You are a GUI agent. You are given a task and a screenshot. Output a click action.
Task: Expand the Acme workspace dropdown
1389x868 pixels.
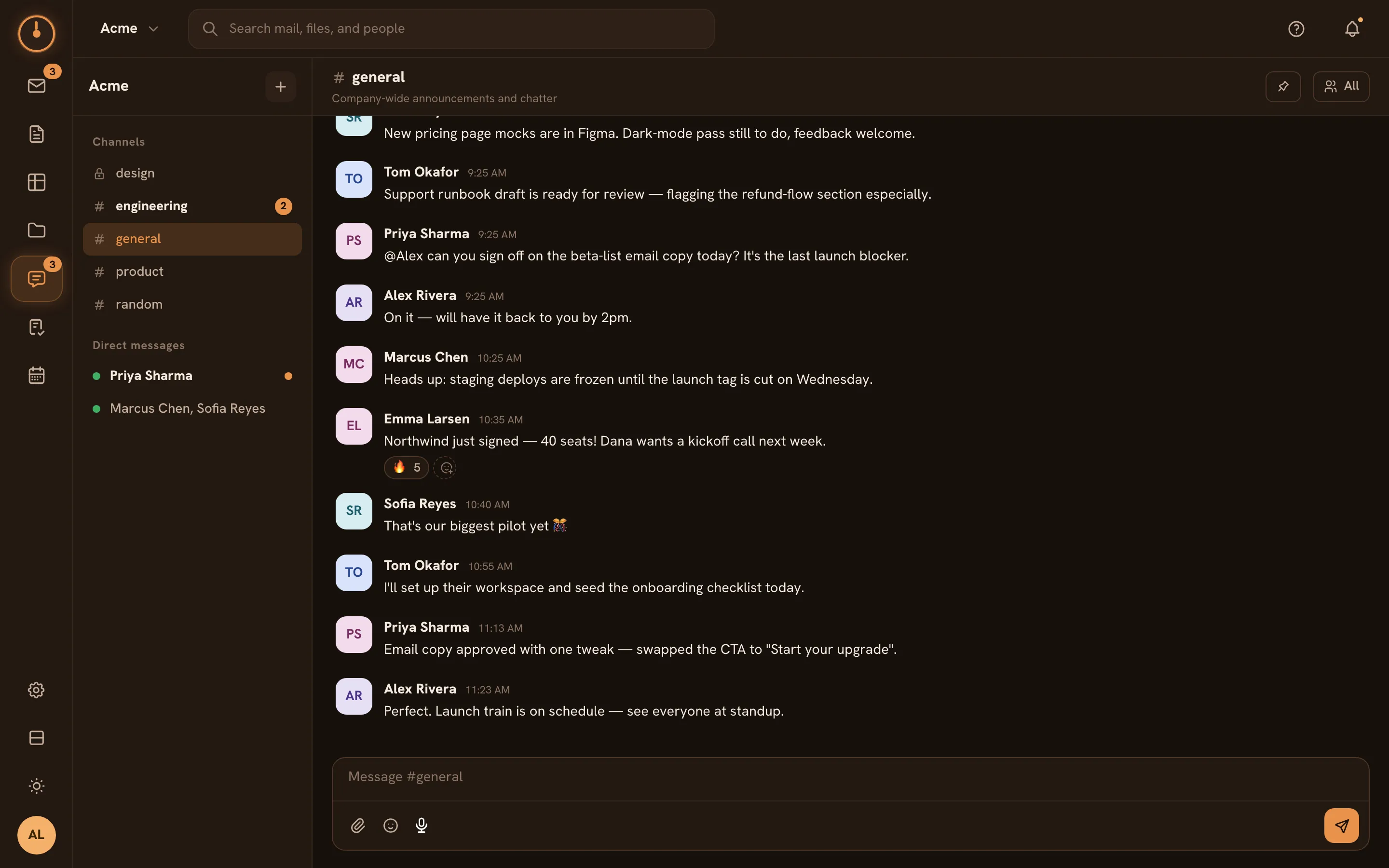tap(129, 28)
